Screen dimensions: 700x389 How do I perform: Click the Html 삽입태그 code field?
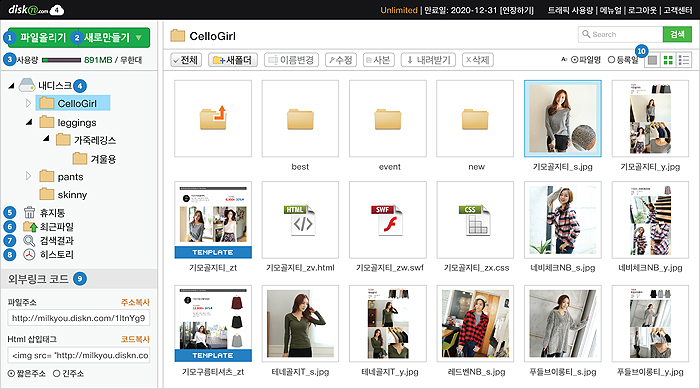point(79,355)
